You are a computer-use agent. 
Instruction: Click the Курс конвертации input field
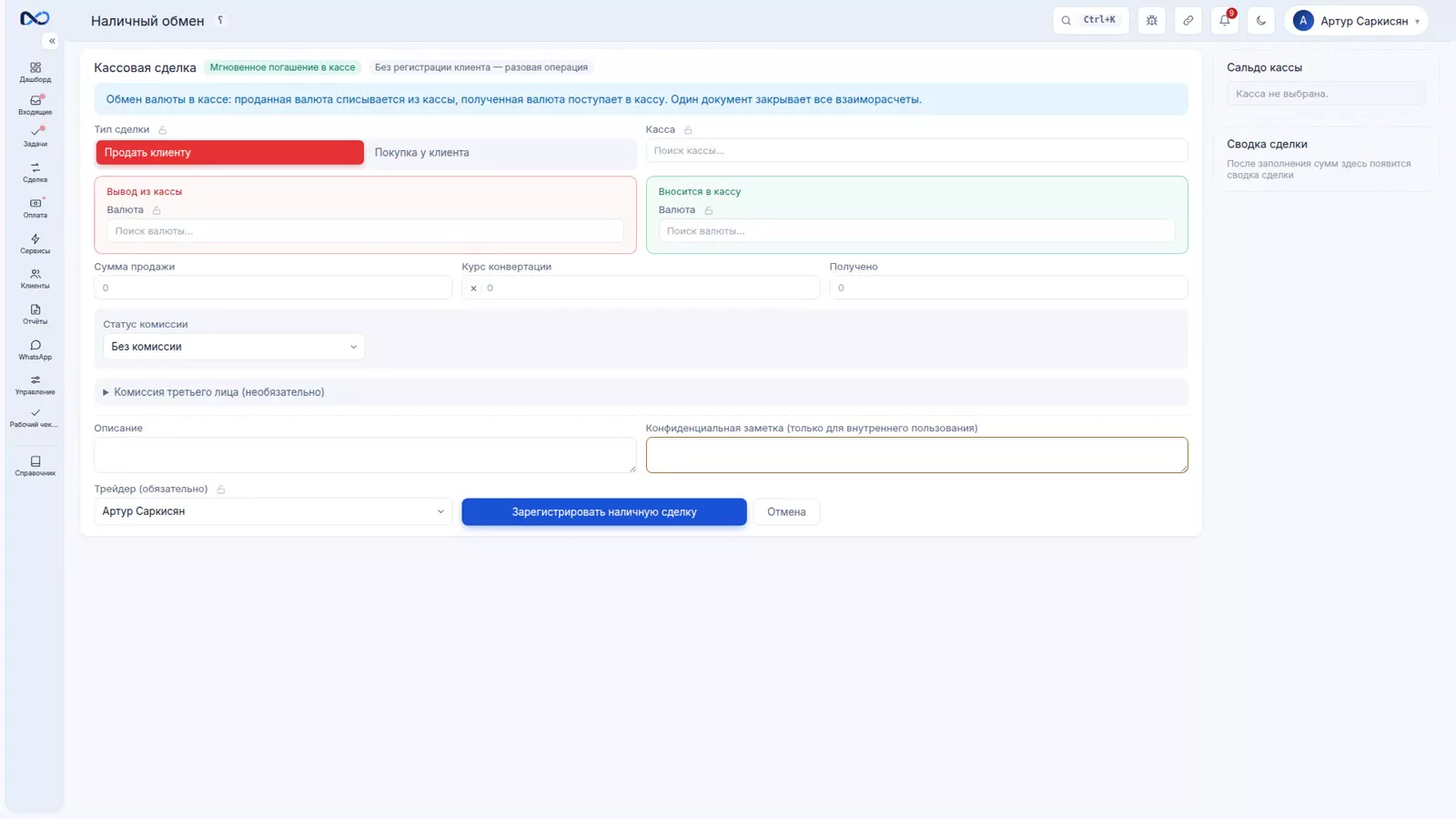651,288
